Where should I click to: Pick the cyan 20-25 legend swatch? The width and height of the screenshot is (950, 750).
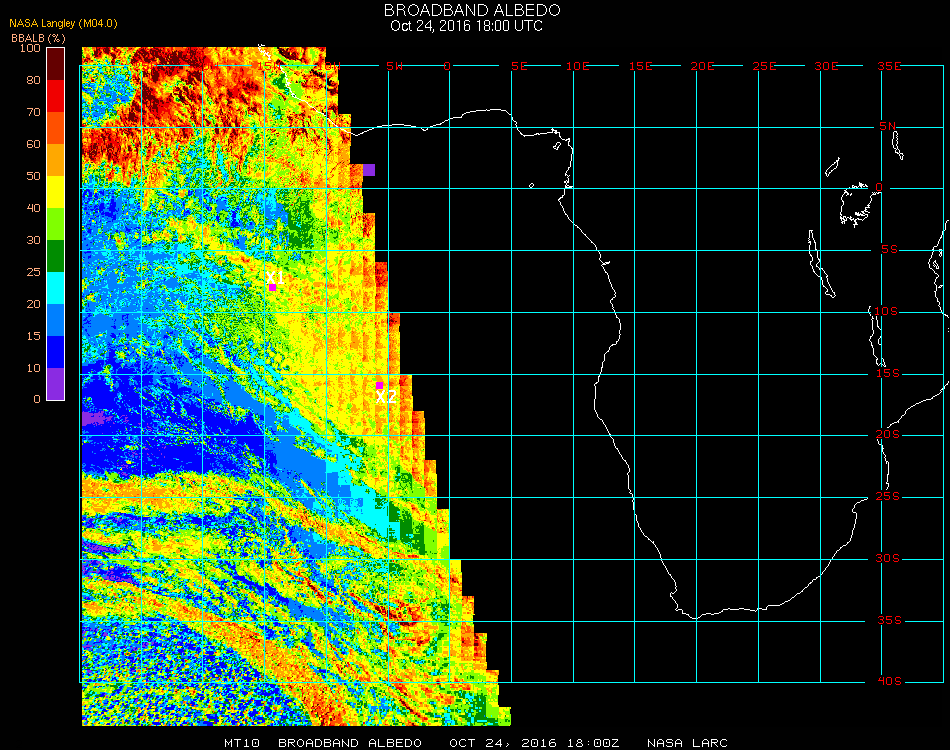56,288
